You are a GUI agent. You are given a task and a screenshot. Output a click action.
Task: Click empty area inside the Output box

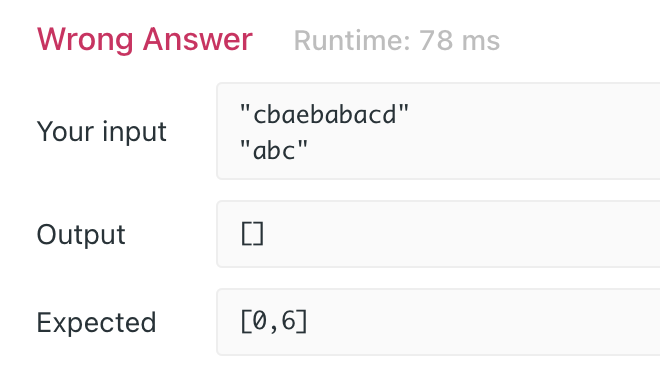463,234
